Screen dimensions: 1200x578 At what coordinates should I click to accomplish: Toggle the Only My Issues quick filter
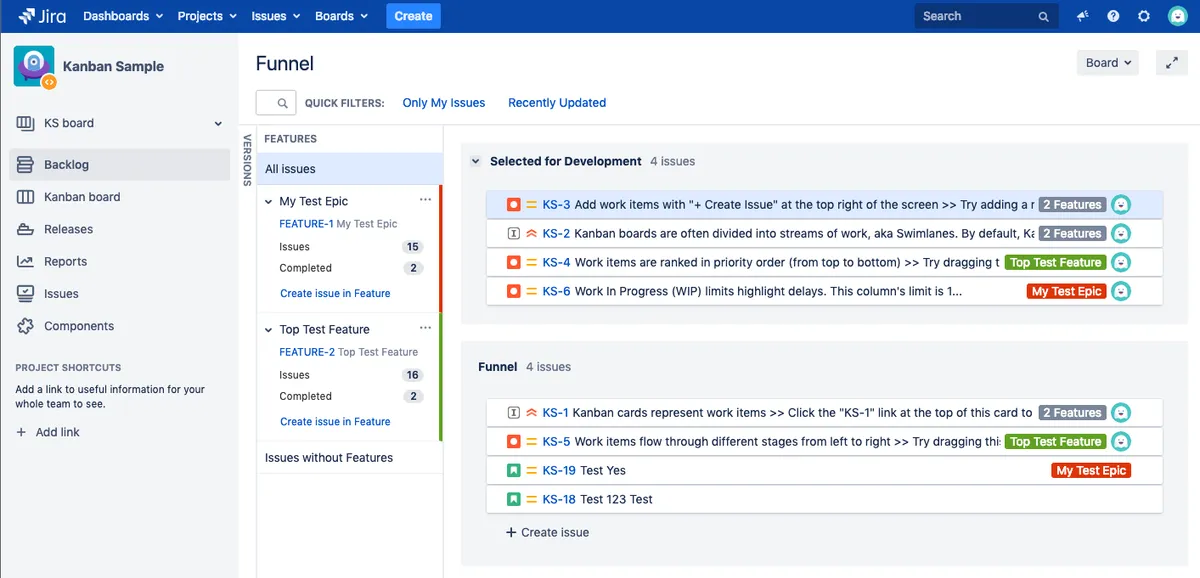(444, 103)
